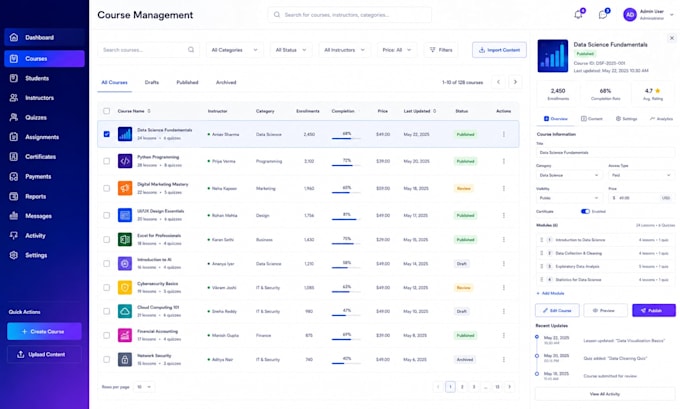Screen dimensions: 680x409
Task: Check the Python Programming row checkbox
Action: tap(106, 161)
